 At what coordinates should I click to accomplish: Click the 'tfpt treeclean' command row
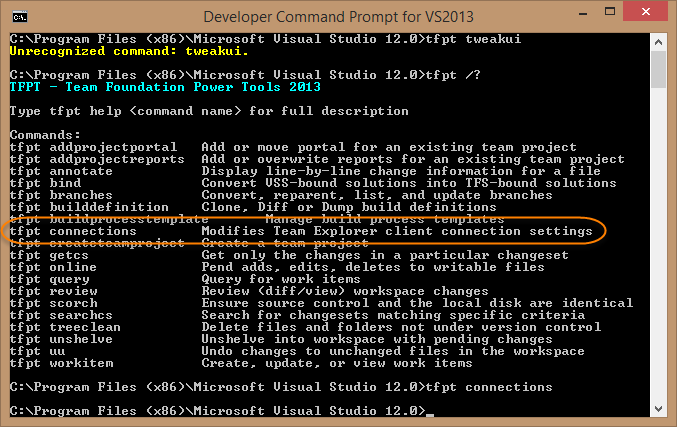point(305,327)
